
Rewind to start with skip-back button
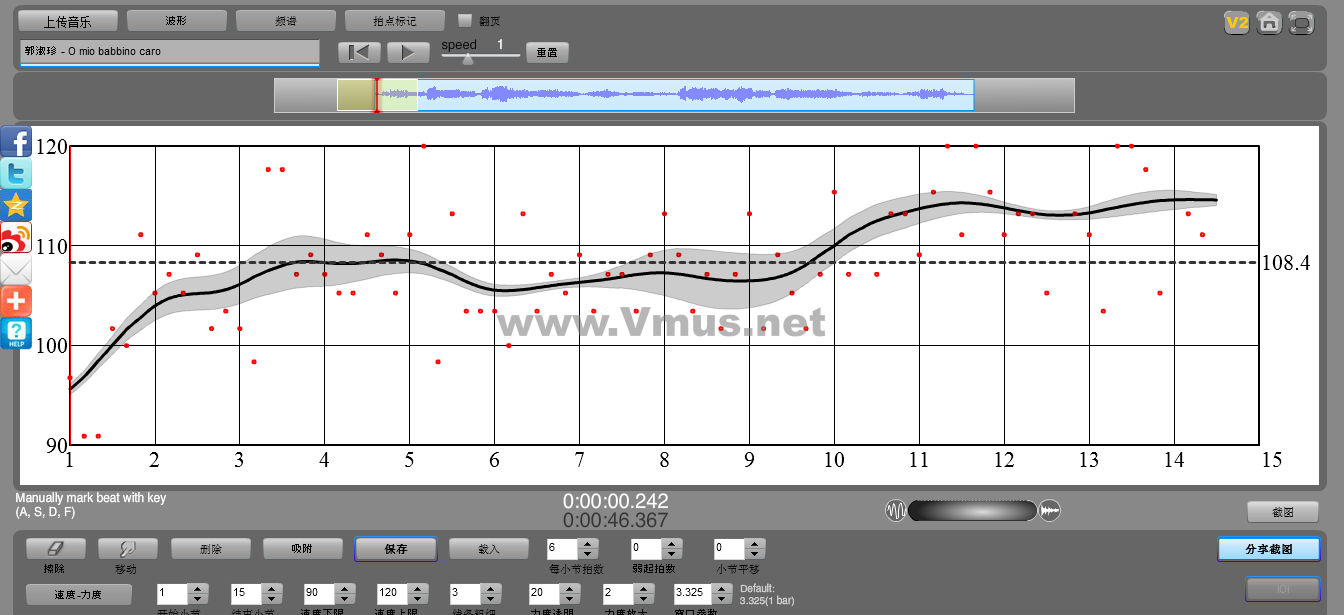click(359, 52)
